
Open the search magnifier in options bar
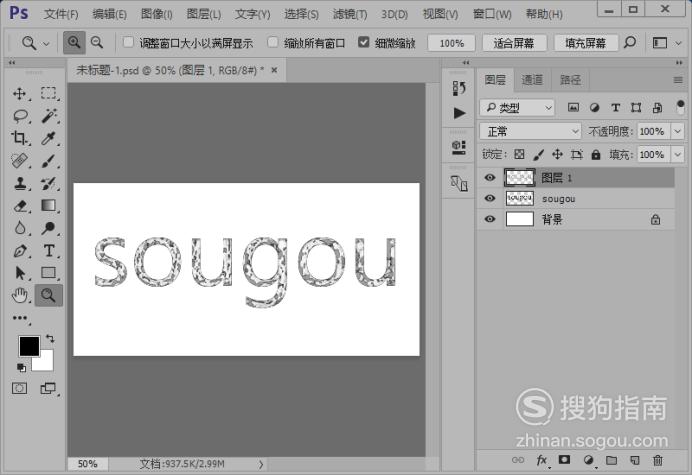[630, 43]
